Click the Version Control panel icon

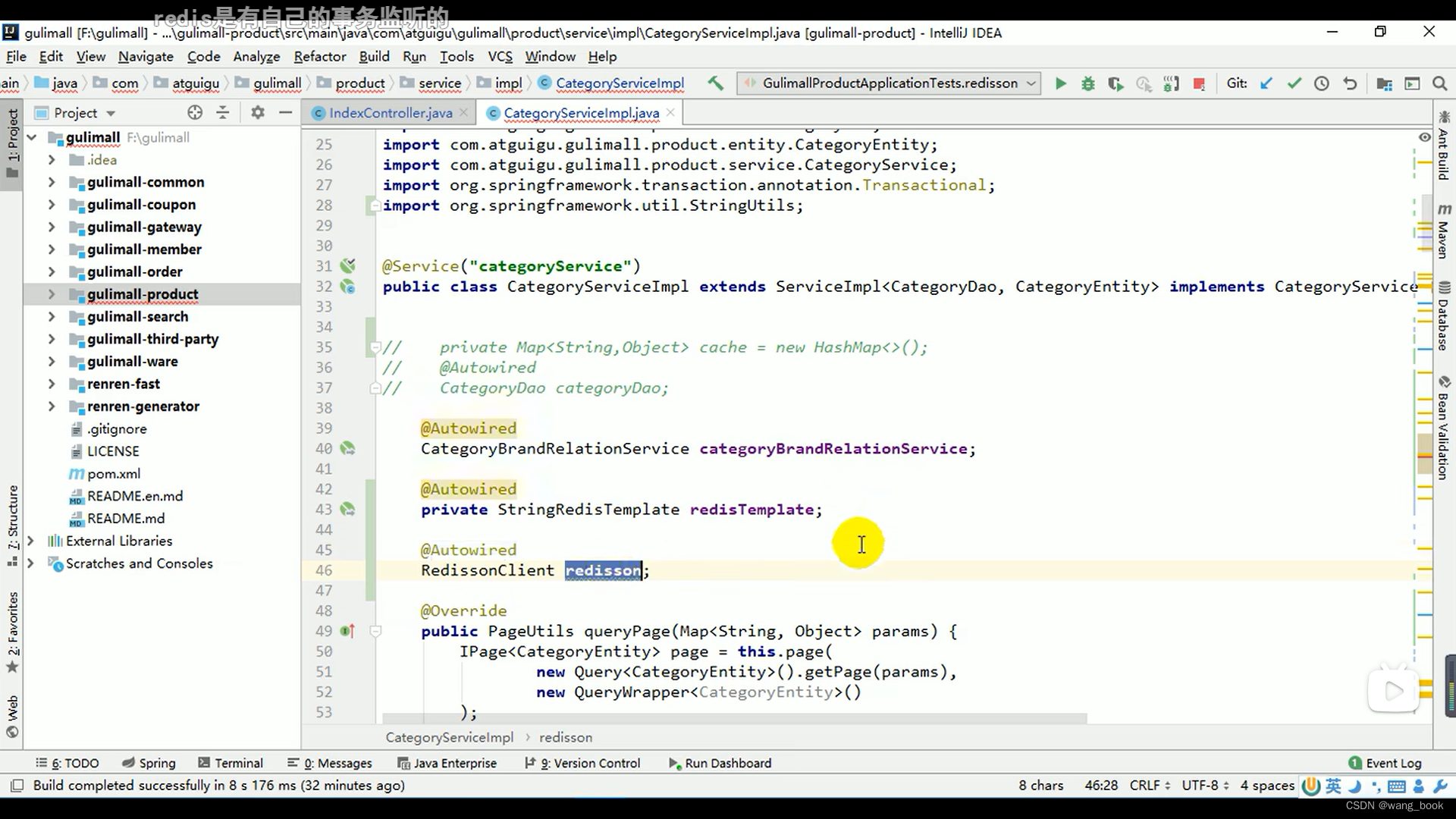coord(589,763)
